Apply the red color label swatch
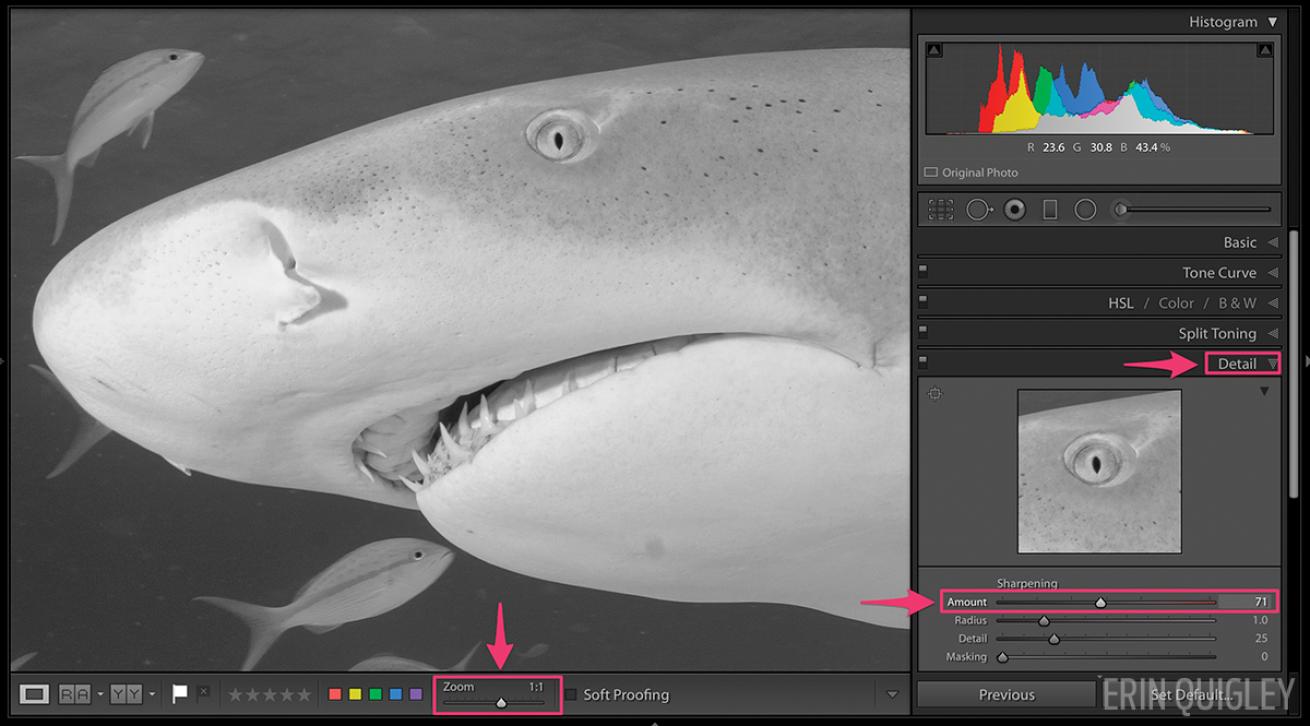Screen dimensions: 1310x726 [335, 694]
